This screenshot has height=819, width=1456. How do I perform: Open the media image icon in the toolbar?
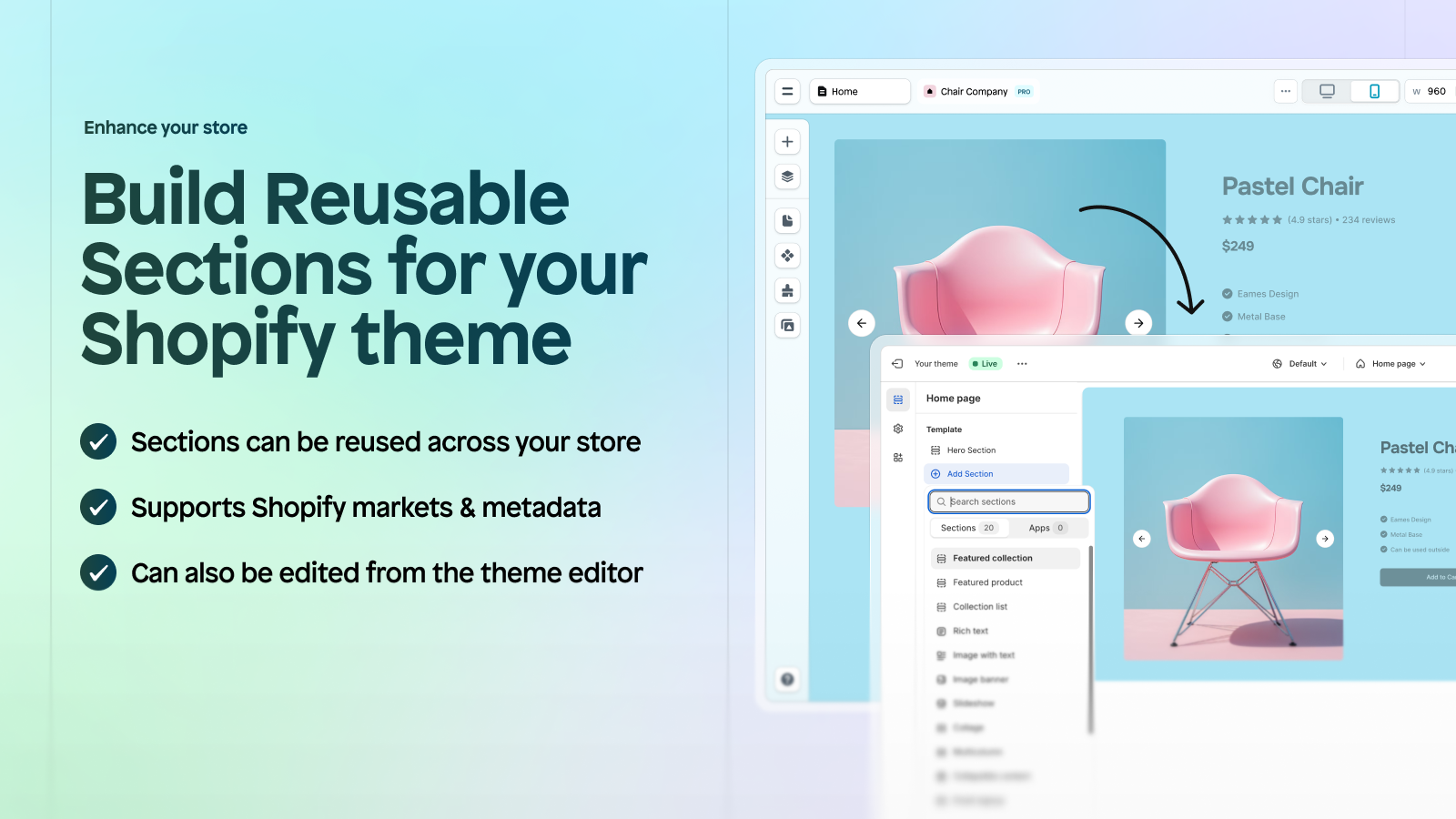point(787,325)
